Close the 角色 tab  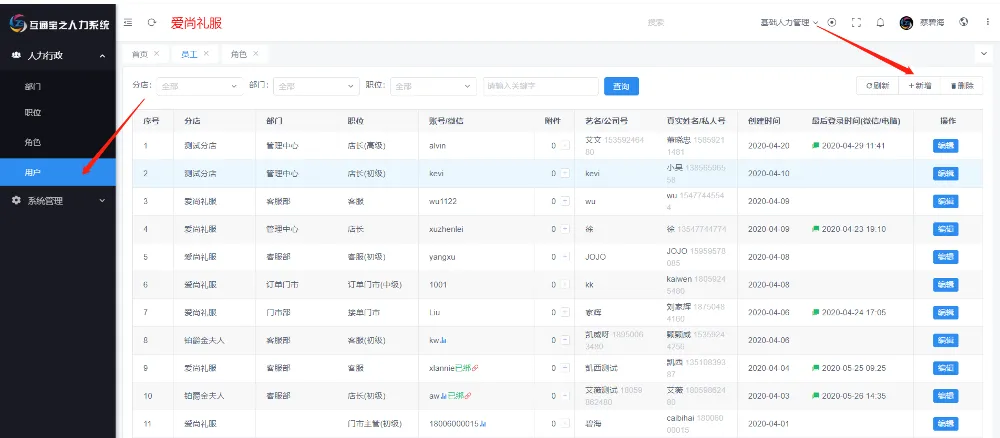(255, 54)
